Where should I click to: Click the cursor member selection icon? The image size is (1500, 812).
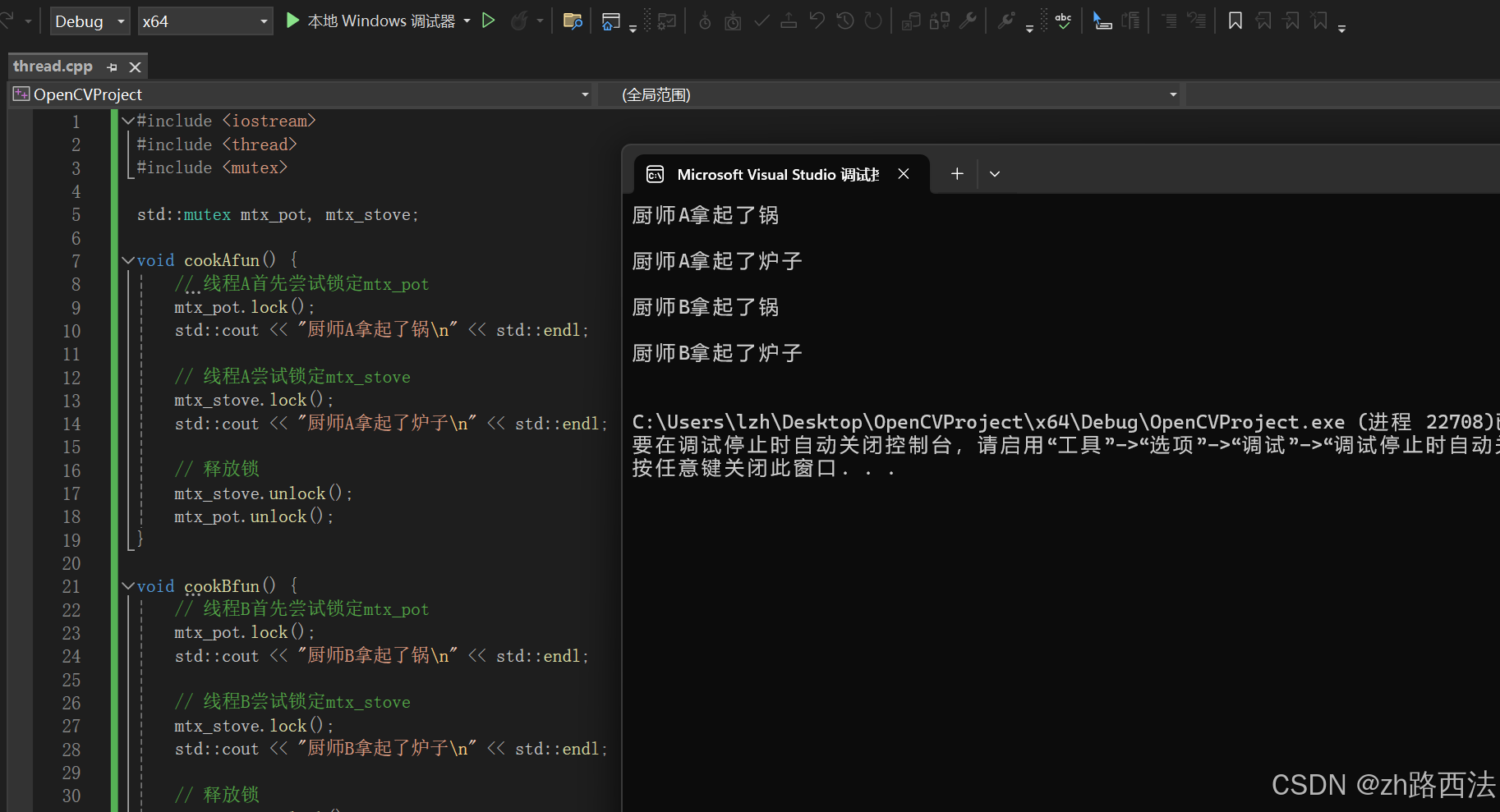[1102, 21]
